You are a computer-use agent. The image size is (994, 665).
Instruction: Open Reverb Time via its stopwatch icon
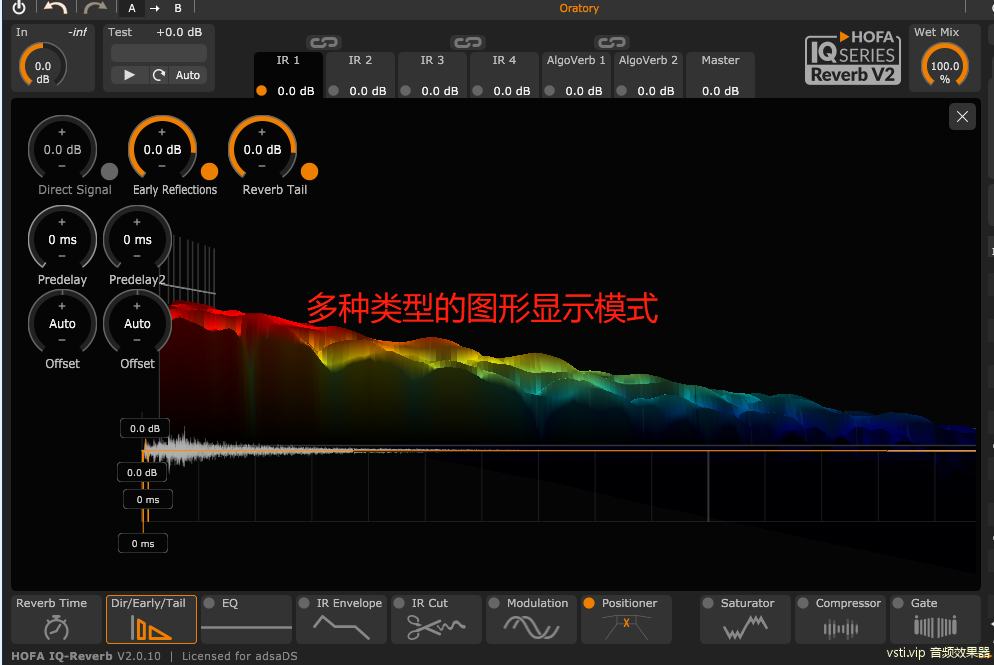coord(56,628)
